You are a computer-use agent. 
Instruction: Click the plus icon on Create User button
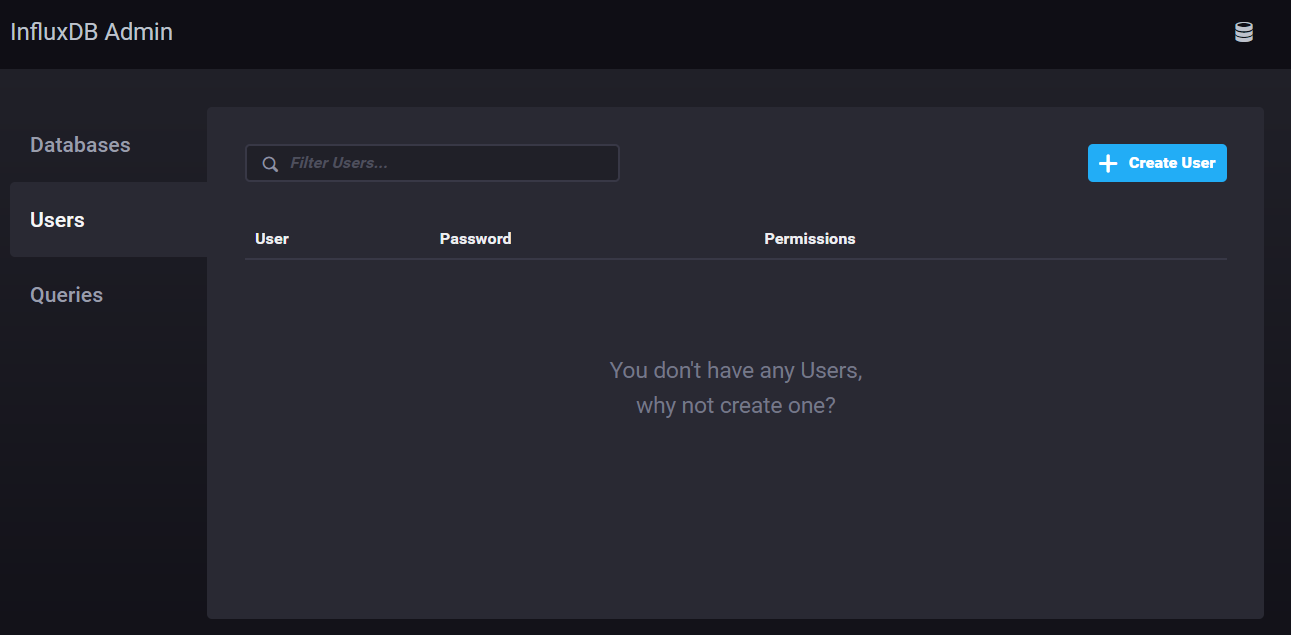[1108, 162]
